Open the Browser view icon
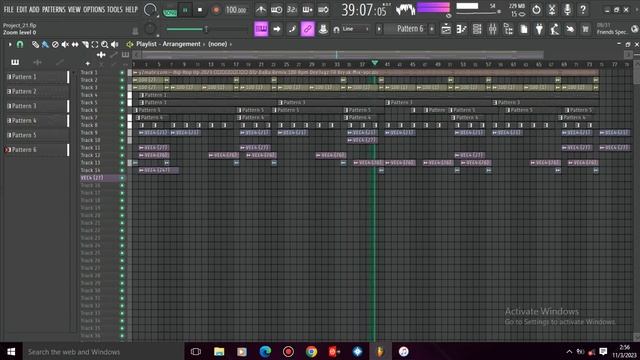Viewport: 640px width, 360px height. coord(508,29)
